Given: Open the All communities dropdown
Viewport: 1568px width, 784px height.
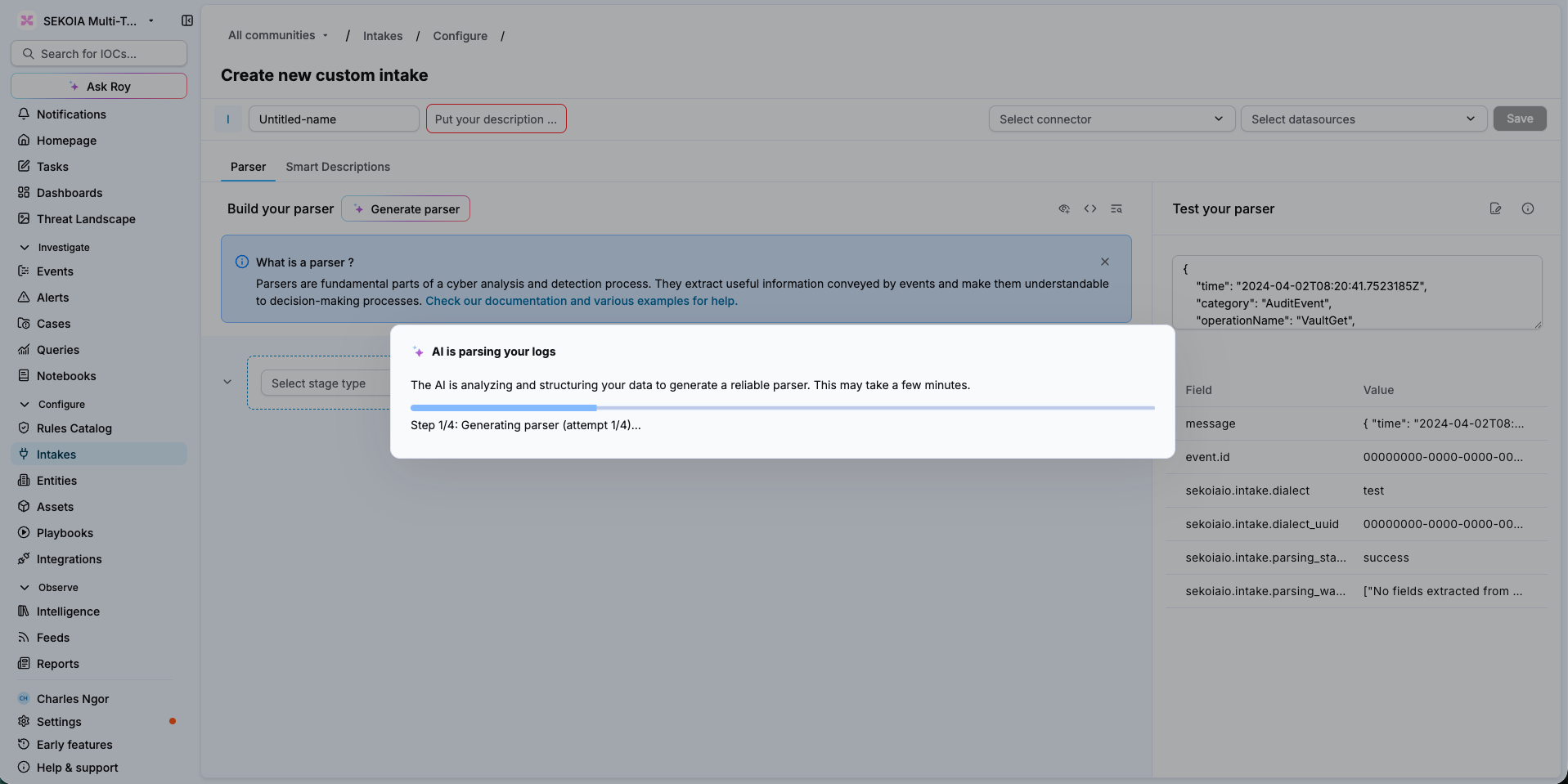Looking at the screenshot, I should tap(278, 35).
